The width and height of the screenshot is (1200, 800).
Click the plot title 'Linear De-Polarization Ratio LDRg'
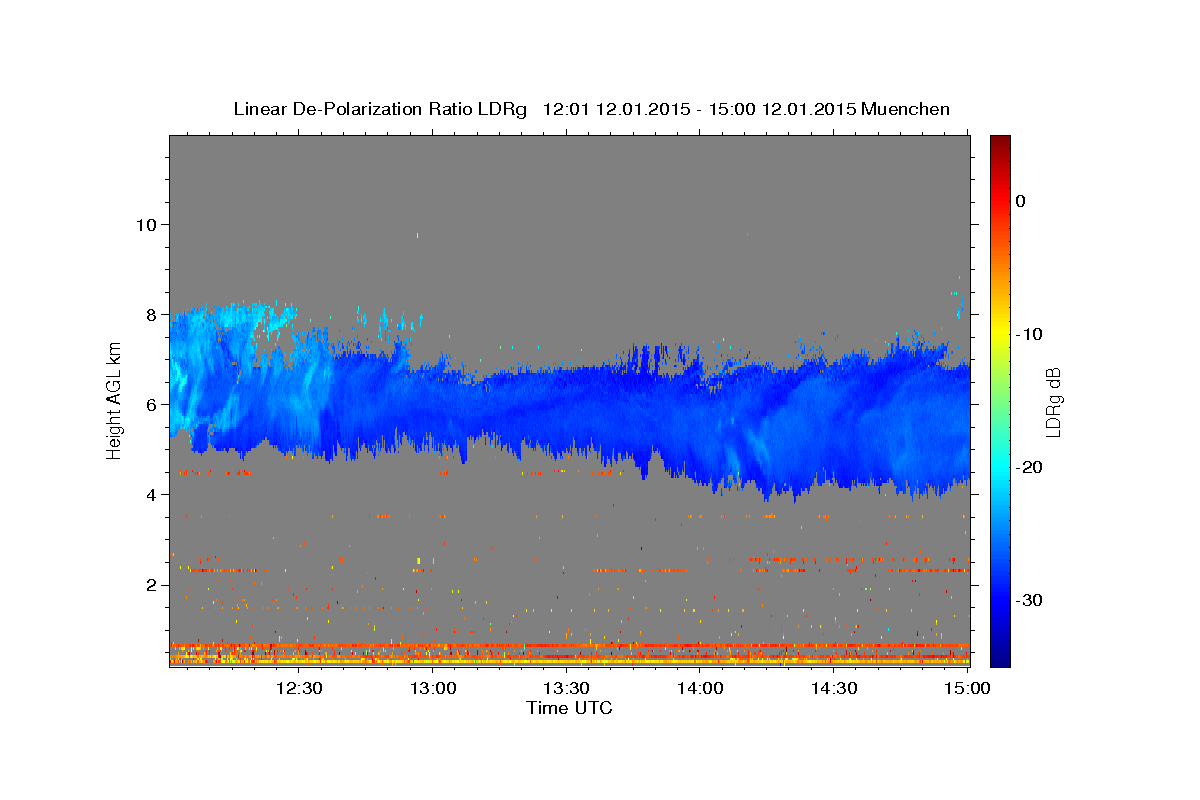point(379,109)
